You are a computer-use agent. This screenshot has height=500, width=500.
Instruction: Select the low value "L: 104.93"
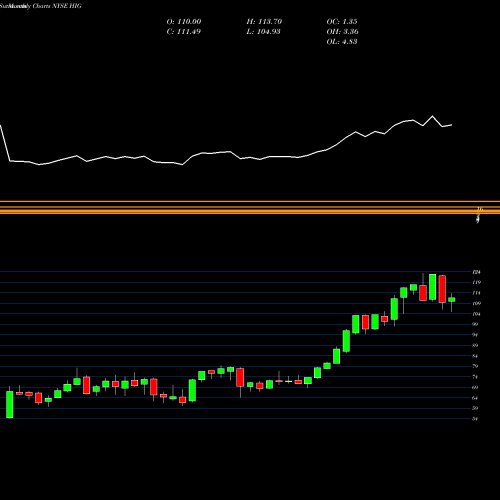point(264,32)
